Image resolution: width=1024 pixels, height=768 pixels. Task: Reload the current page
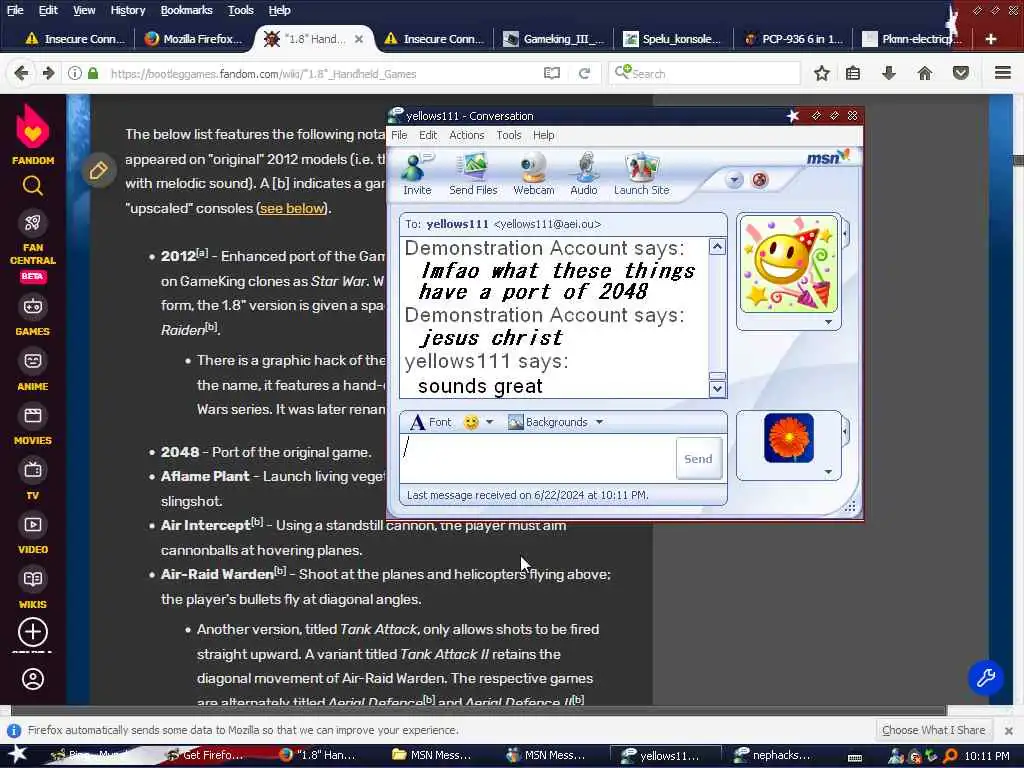pos(584,73)
